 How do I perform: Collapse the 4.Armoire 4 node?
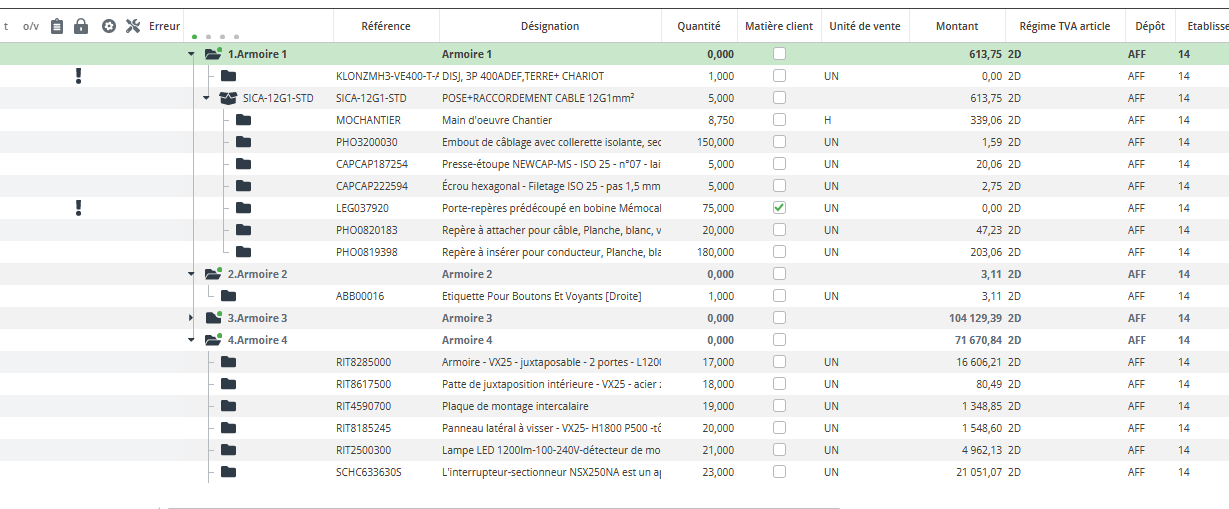click(192, 340)
